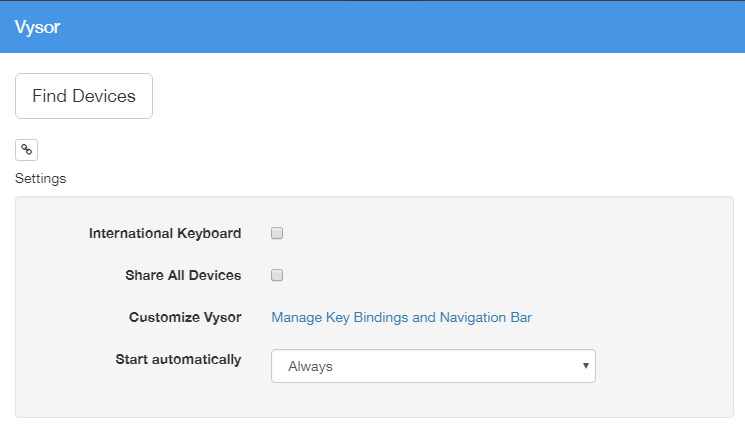Click the International Keyboard label
745x426 pixels.
click(x=165, y=233)
